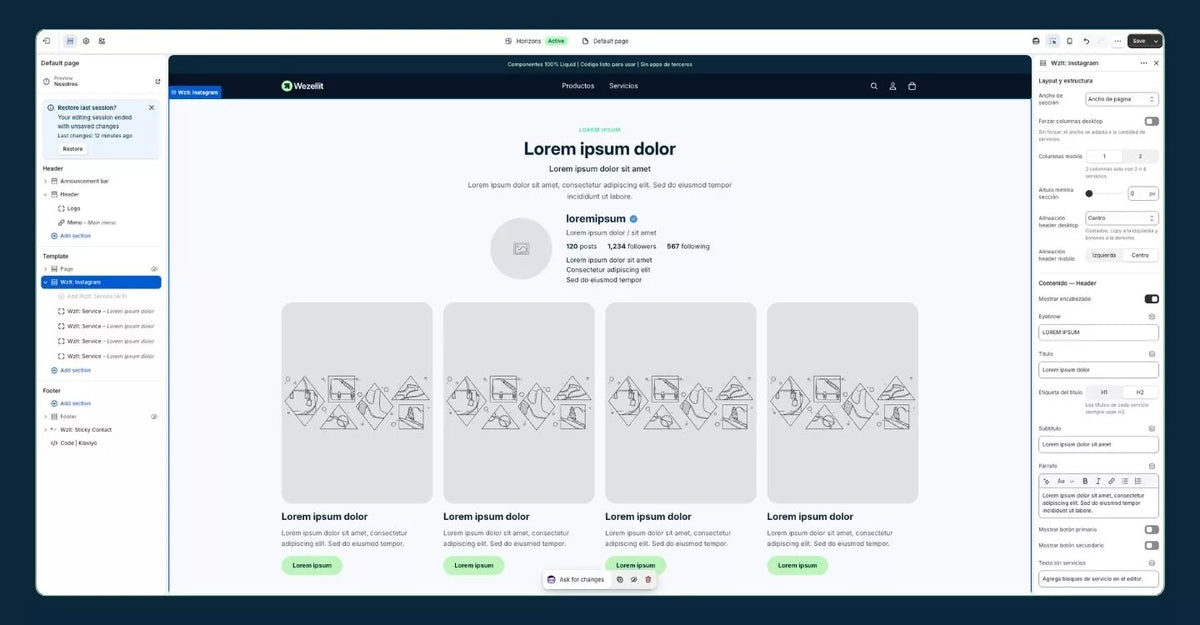Collapse the Header section
Screen dimensions: 1200x625
(x=45, y=195)
